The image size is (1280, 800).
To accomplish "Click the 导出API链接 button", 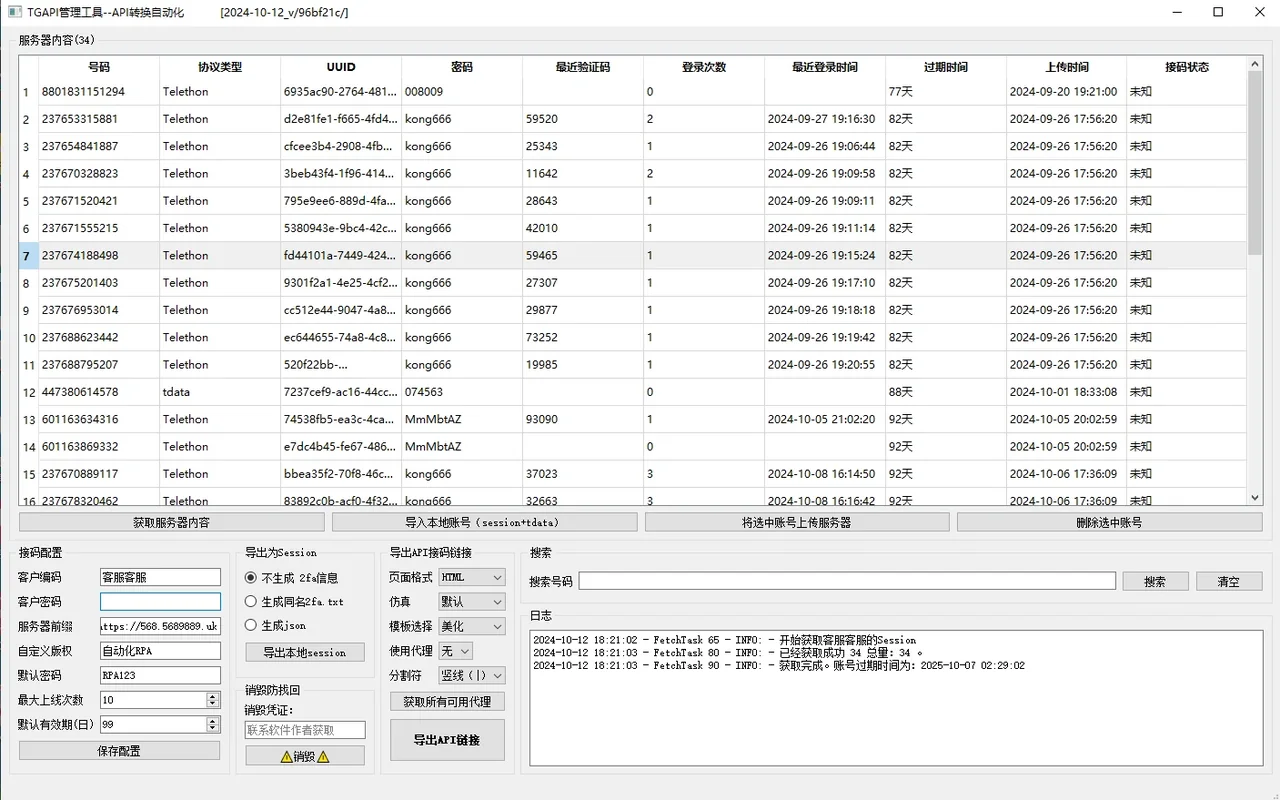I will click(x=447, y=740).
